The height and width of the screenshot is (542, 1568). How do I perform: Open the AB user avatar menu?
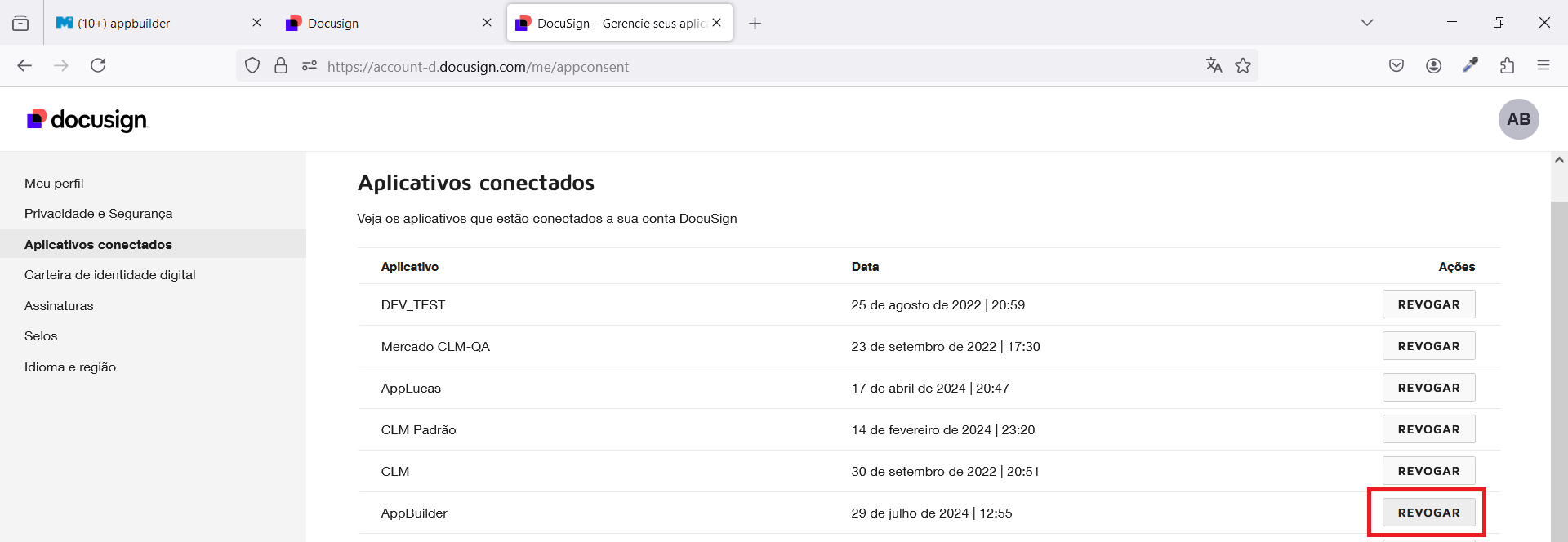pos(1518,119)
